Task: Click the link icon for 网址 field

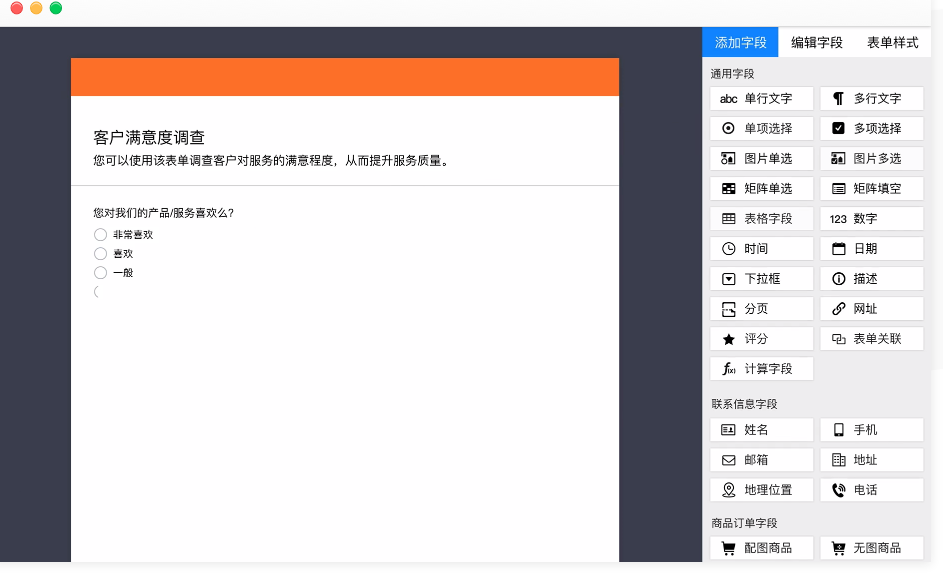Action: click(838, 309)
